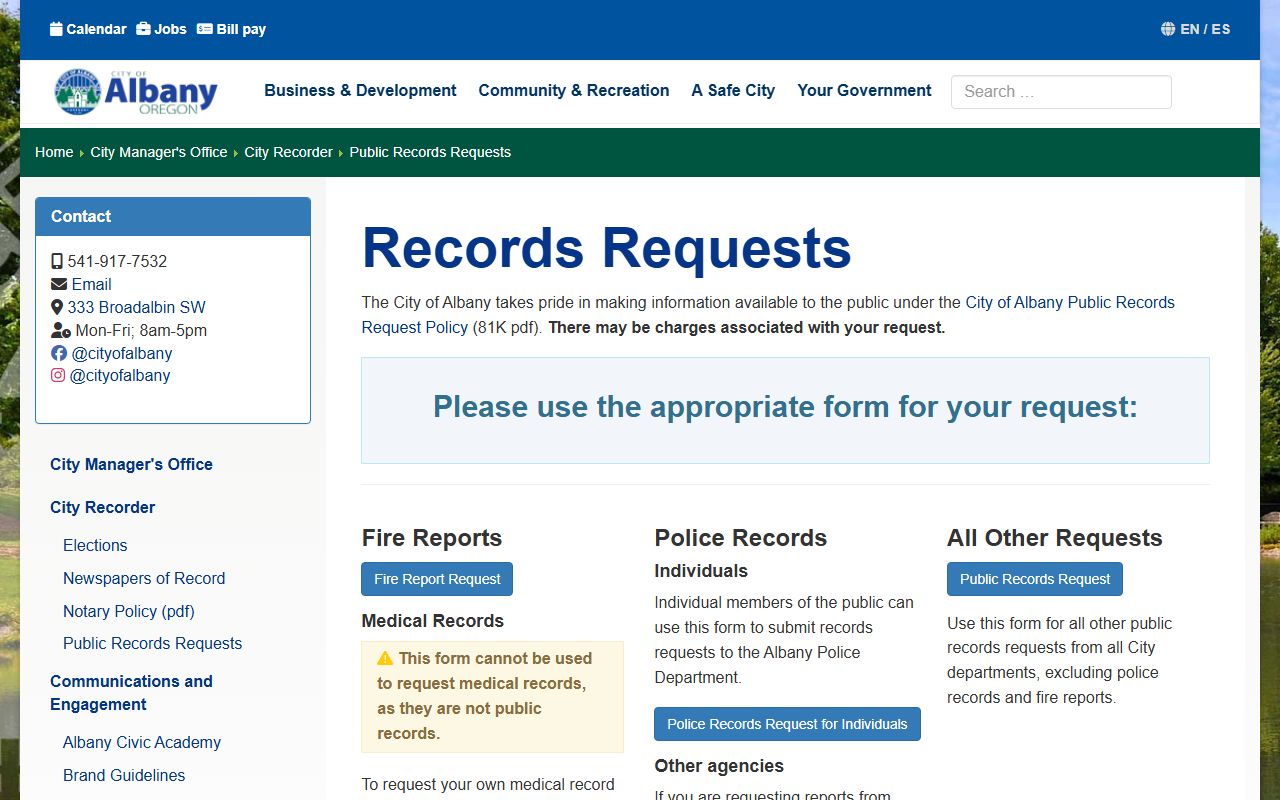Image resolution: width=1280 pixels, height=800 pixels.
Task: Go to Home in the breadcrumb
Action: coord(54,152)
